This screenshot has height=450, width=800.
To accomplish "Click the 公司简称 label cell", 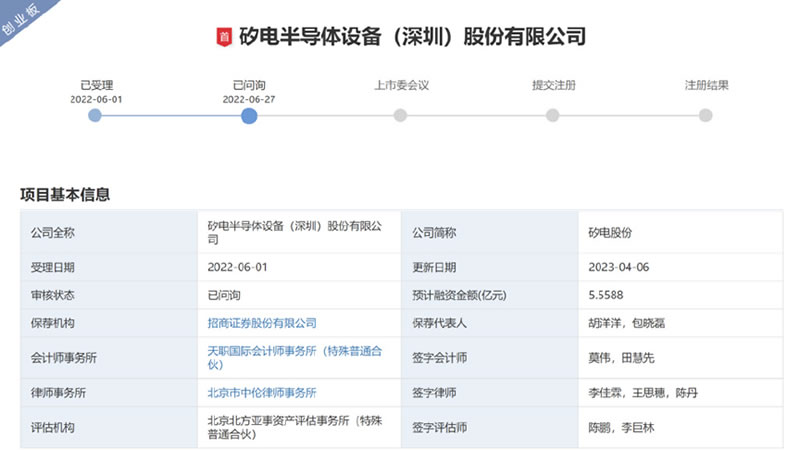I will click(x=490, y=232).
